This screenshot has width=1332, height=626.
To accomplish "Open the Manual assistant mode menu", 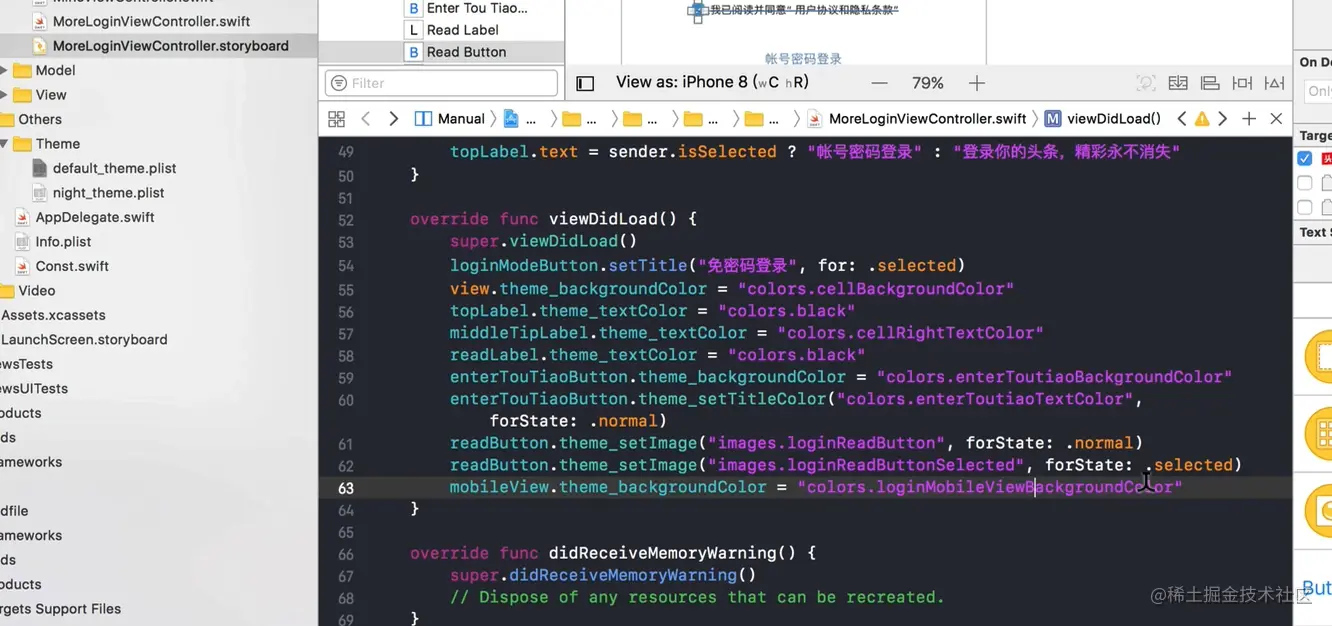I will pos(450,119).
